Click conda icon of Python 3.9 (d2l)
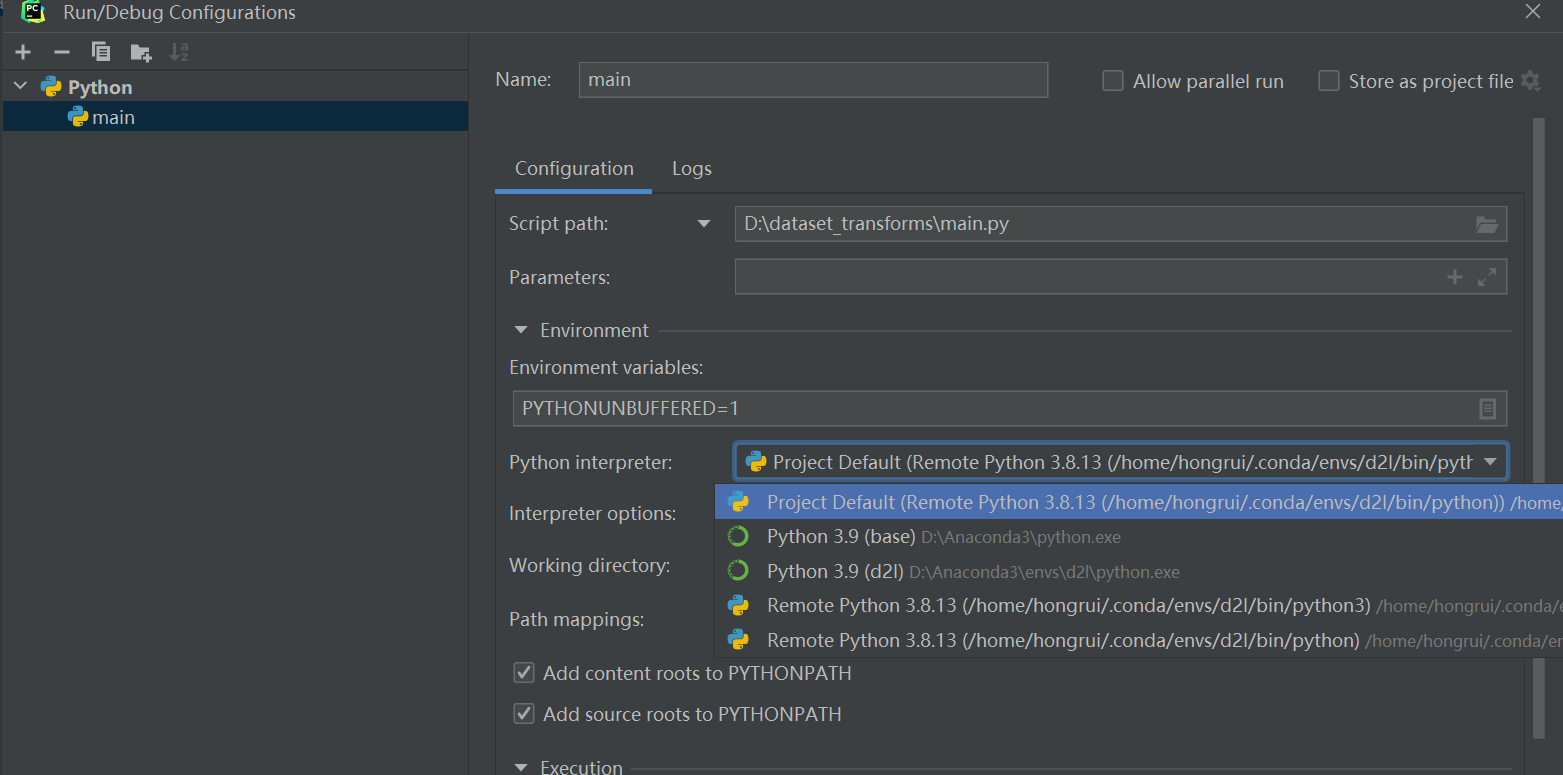Image resolution: width=1563 pixels, height=775 pixels. click(x=738, y=572)
